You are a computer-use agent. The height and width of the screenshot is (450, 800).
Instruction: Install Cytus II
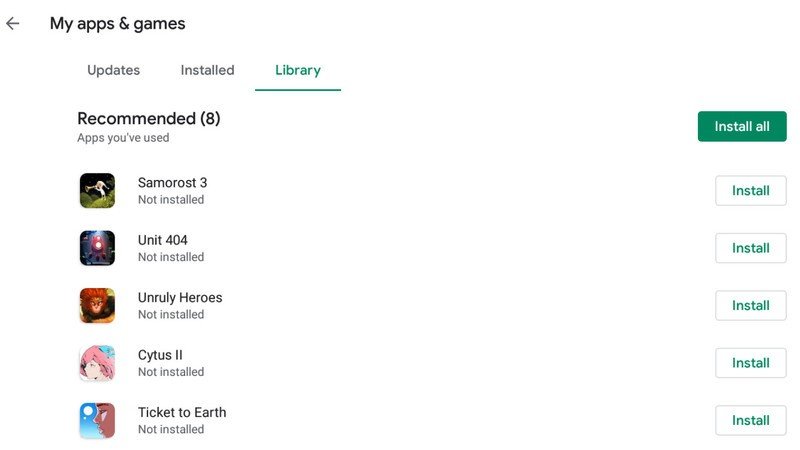pos(750,363)
